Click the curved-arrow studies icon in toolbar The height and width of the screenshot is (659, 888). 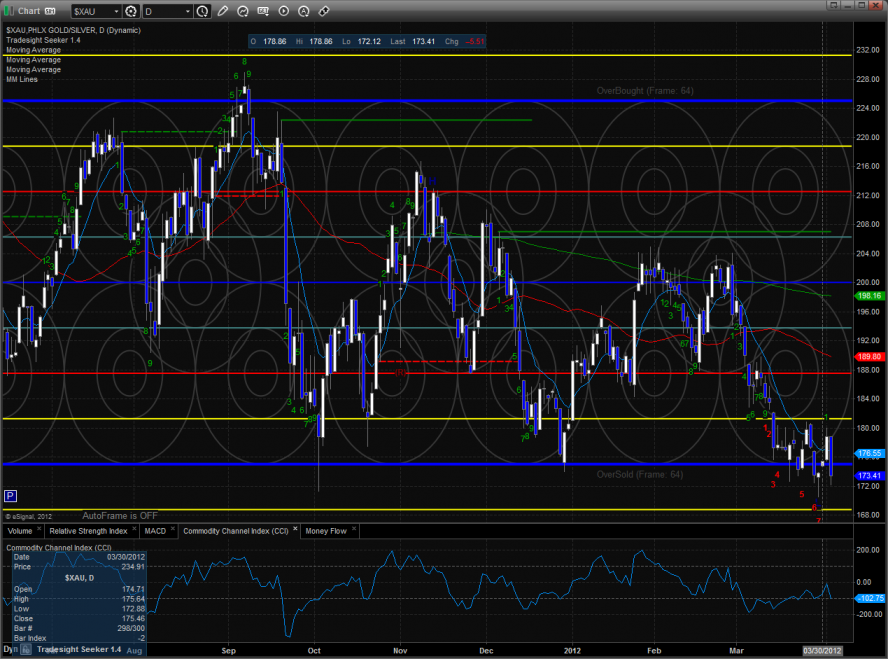click(243, 11)
